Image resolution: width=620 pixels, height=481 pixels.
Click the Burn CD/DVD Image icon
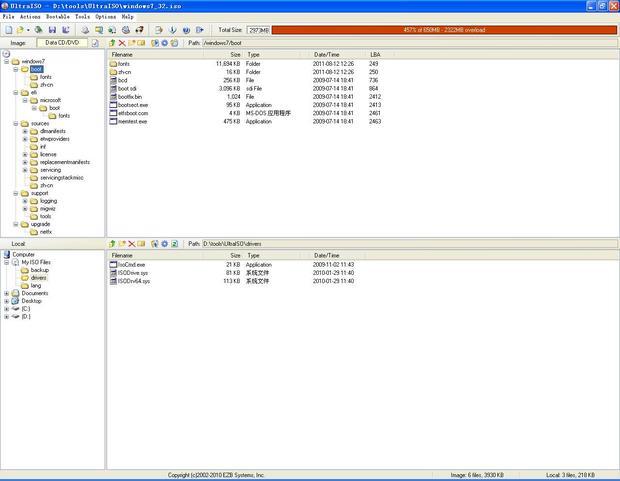140,30
